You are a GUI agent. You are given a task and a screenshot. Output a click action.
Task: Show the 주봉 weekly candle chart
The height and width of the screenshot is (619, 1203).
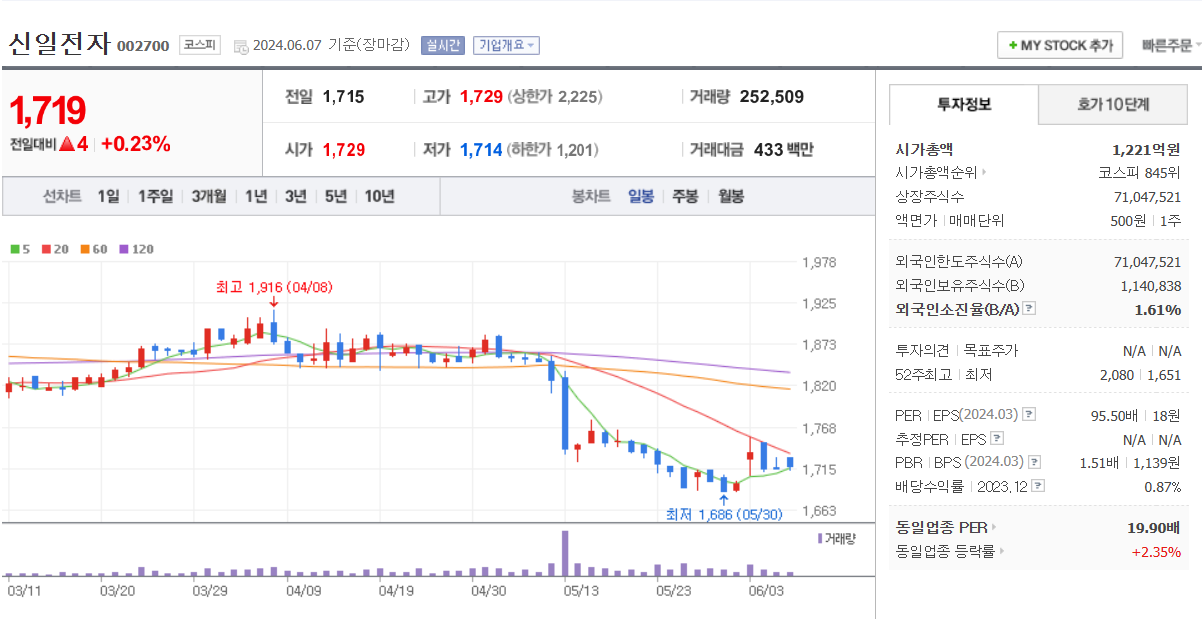[x=685, y=196]
